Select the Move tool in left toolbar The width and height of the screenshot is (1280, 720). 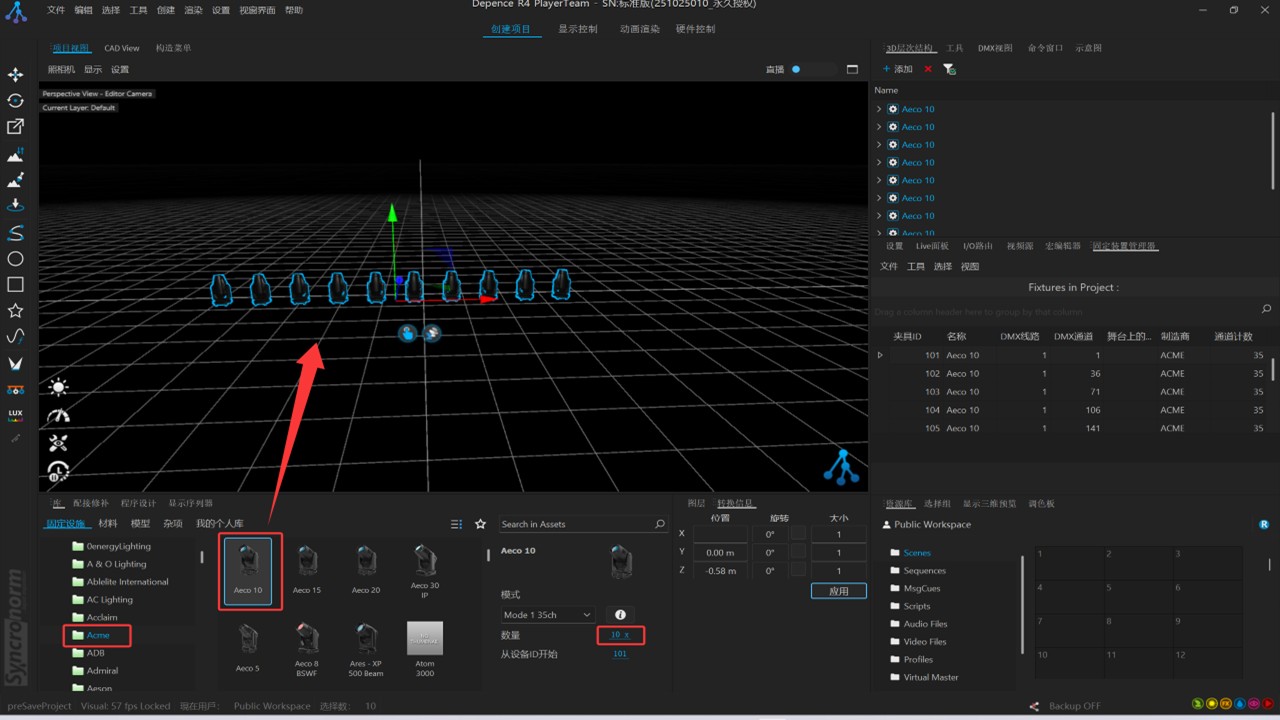click(15, 75)
